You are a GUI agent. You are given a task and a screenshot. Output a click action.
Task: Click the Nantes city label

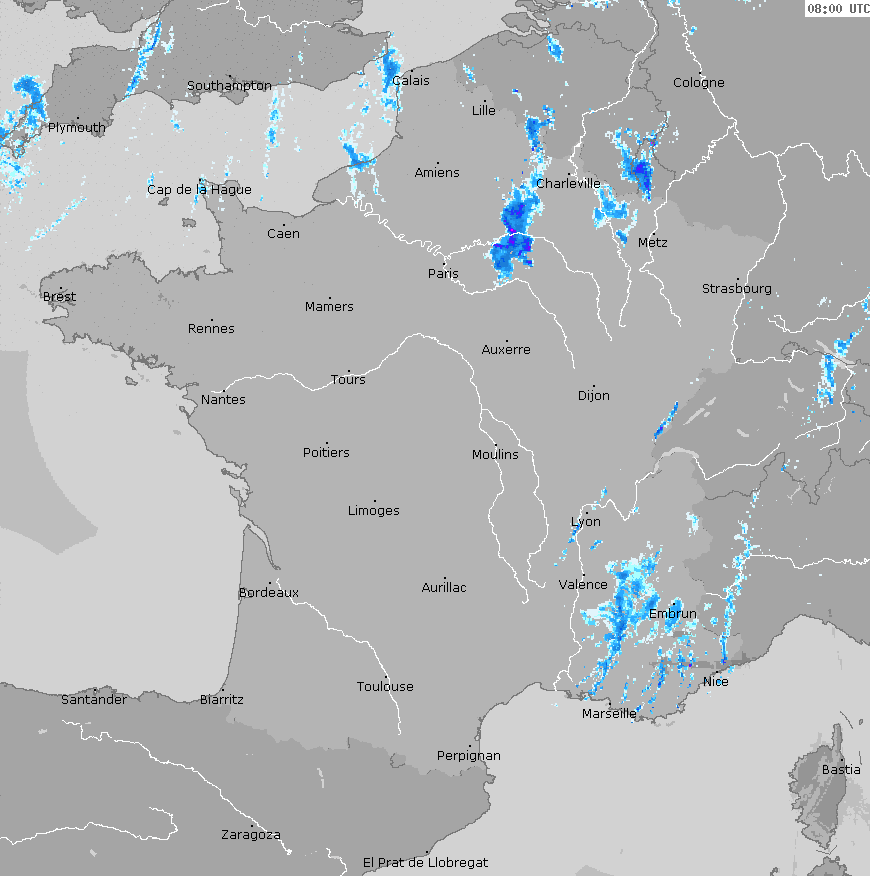[224, 400]
